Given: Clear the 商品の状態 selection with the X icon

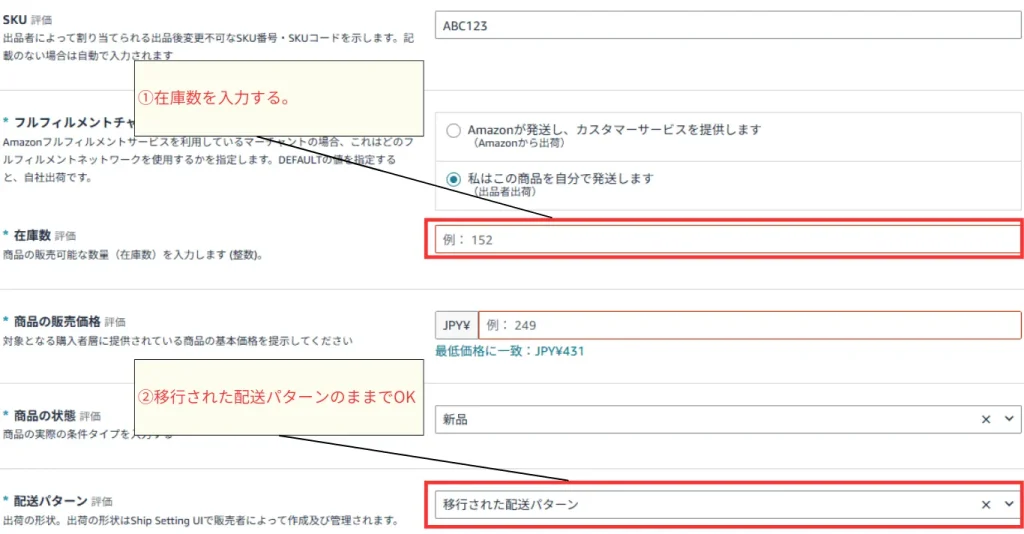Looking at the screenshot, I should (986, 420).
